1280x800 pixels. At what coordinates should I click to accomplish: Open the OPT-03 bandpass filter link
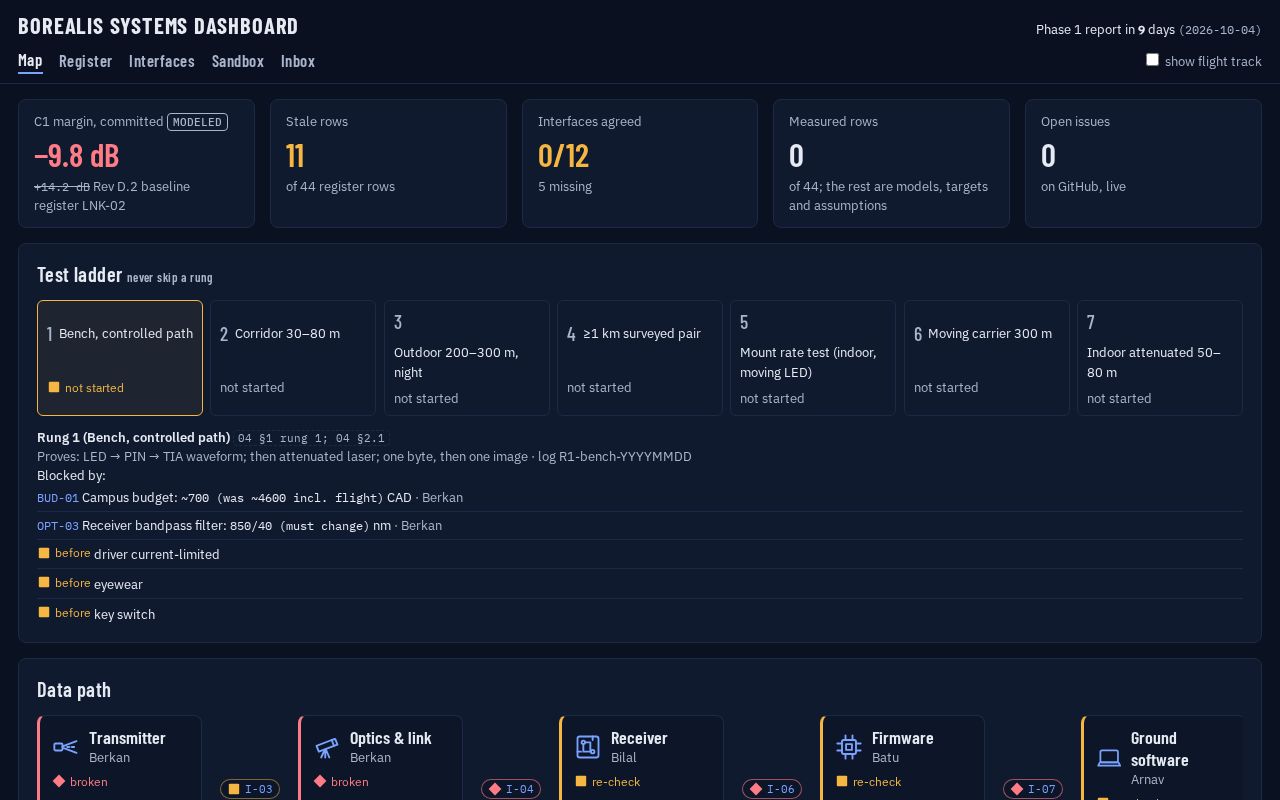click(58, 526)
